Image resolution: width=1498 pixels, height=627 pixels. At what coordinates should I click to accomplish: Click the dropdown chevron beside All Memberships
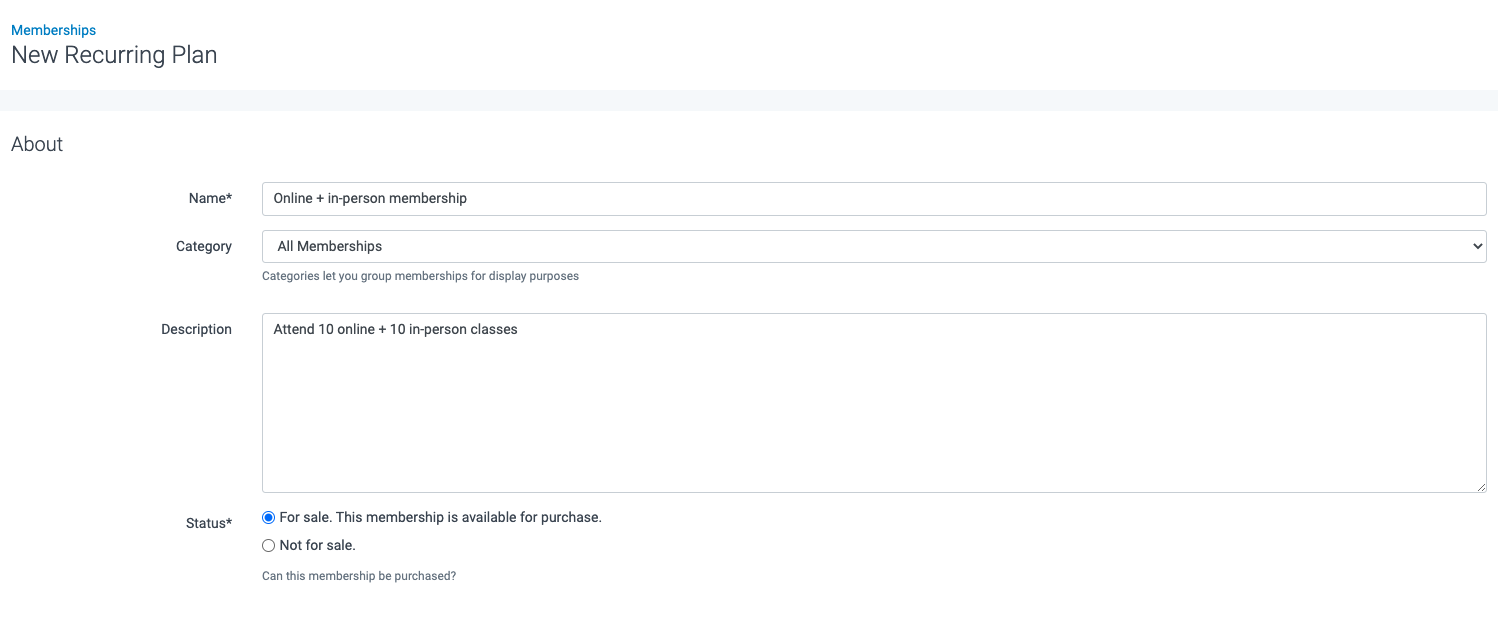coord(1476,246)
